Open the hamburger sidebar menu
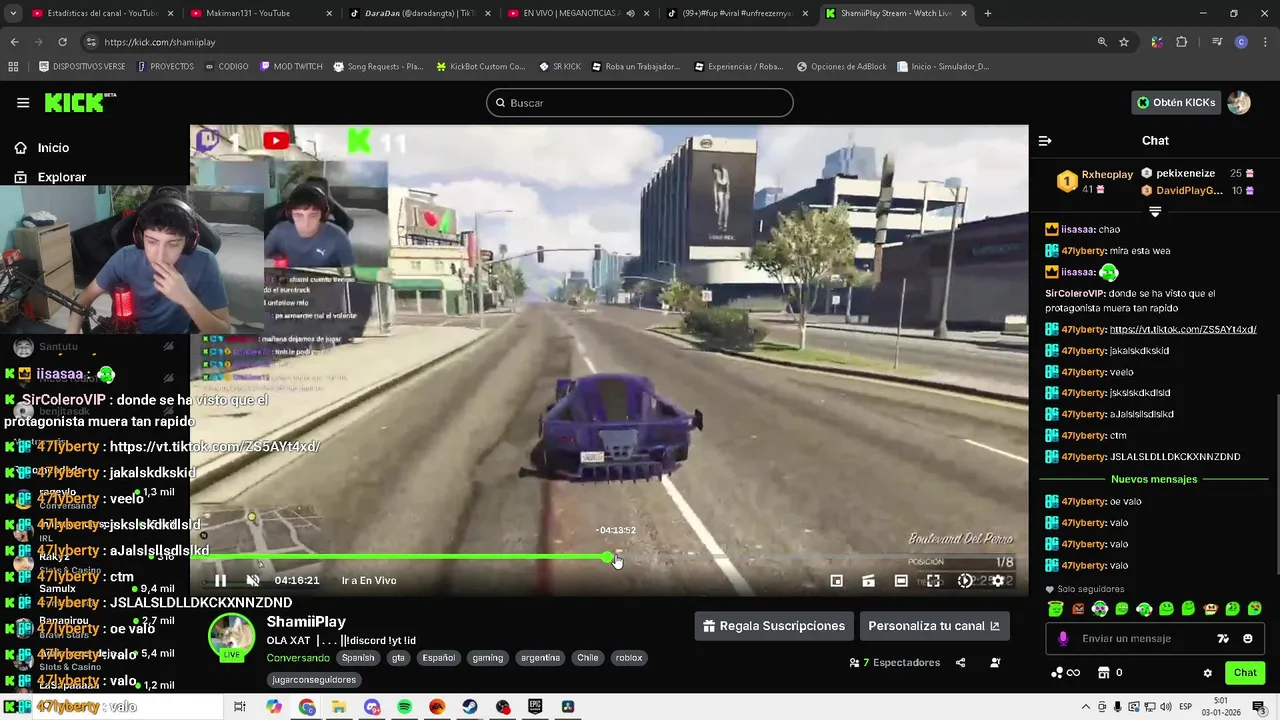Viewport: 1280px width, 720px height. [23, 102]
